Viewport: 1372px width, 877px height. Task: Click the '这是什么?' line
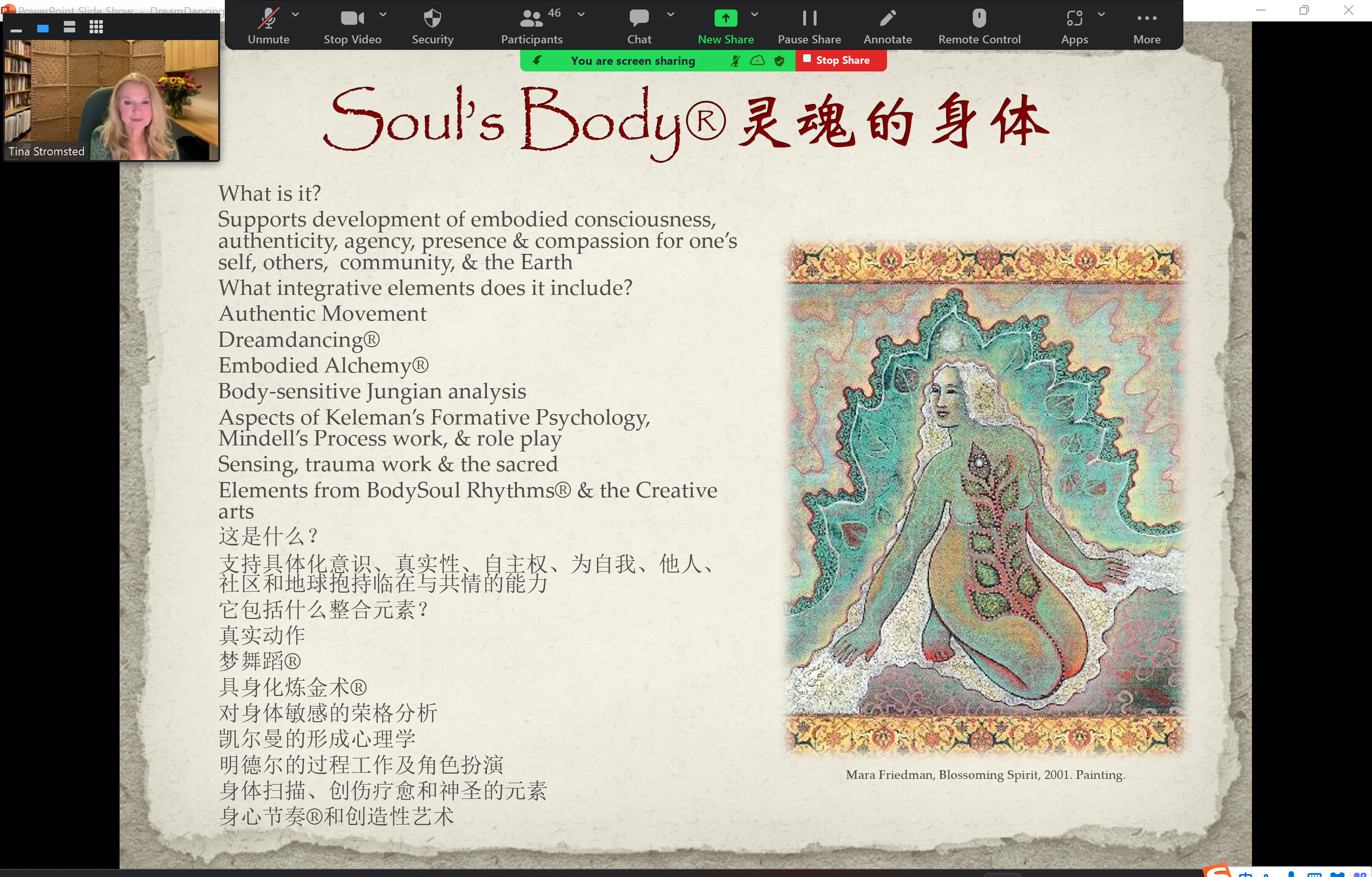coord(268,536)
